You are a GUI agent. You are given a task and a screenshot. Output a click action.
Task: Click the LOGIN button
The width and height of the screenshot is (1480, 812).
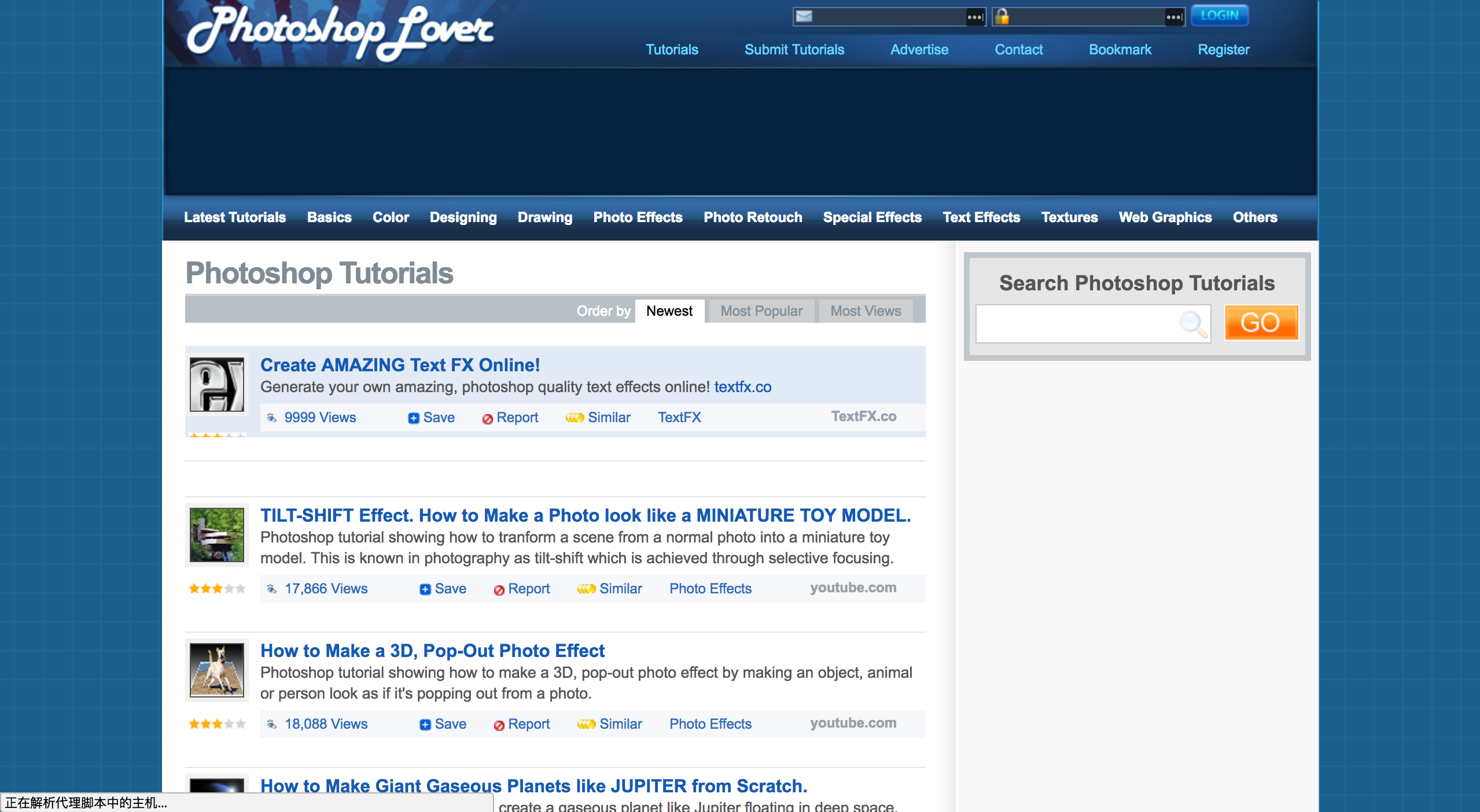pyautogui.click(x=1220, y=16)
